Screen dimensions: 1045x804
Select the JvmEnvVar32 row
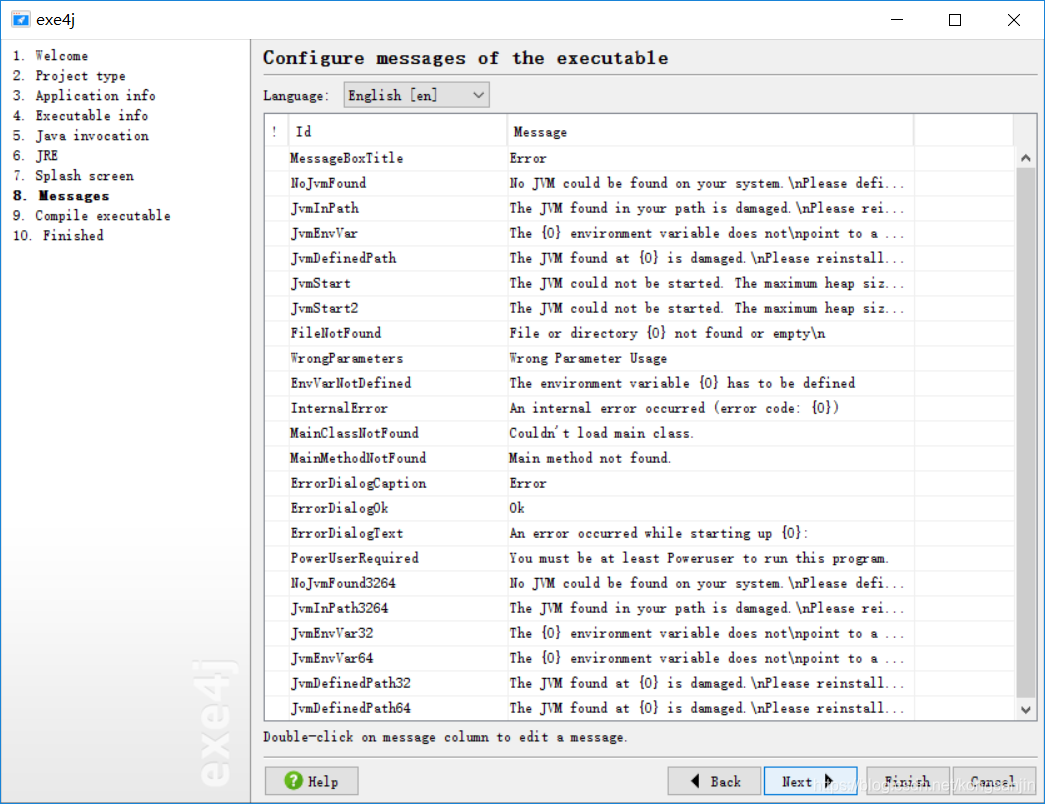(x=640, y=633)
